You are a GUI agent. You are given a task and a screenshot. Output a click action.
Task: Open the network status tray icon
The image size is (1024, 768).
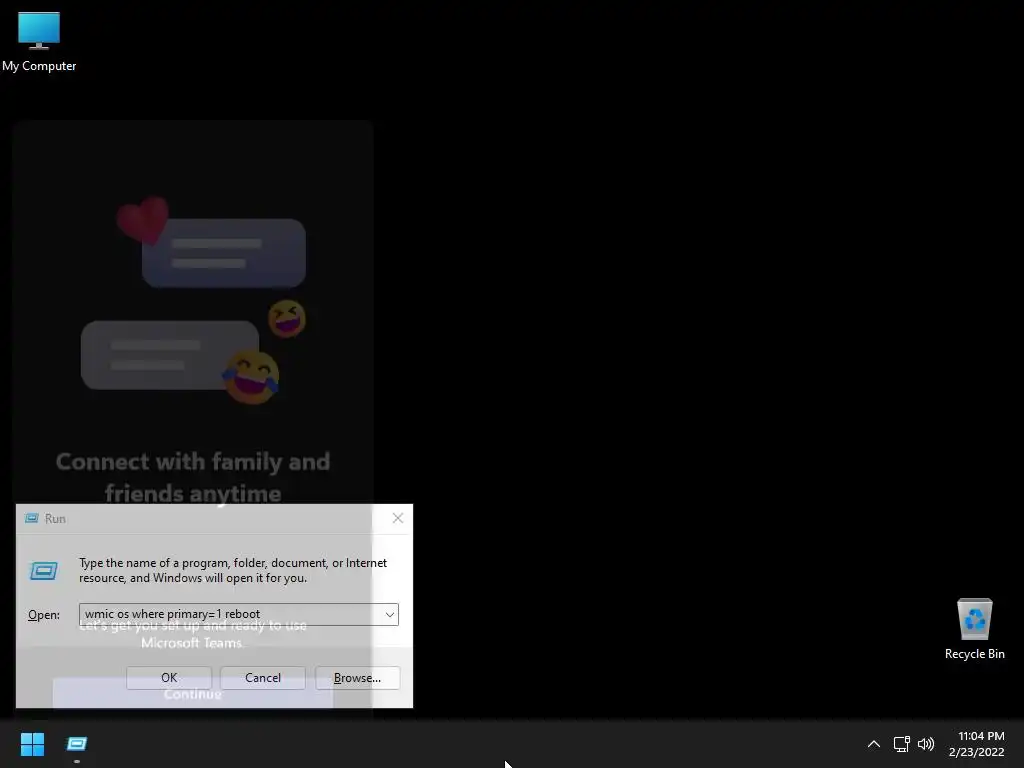[x=902, y=744]
